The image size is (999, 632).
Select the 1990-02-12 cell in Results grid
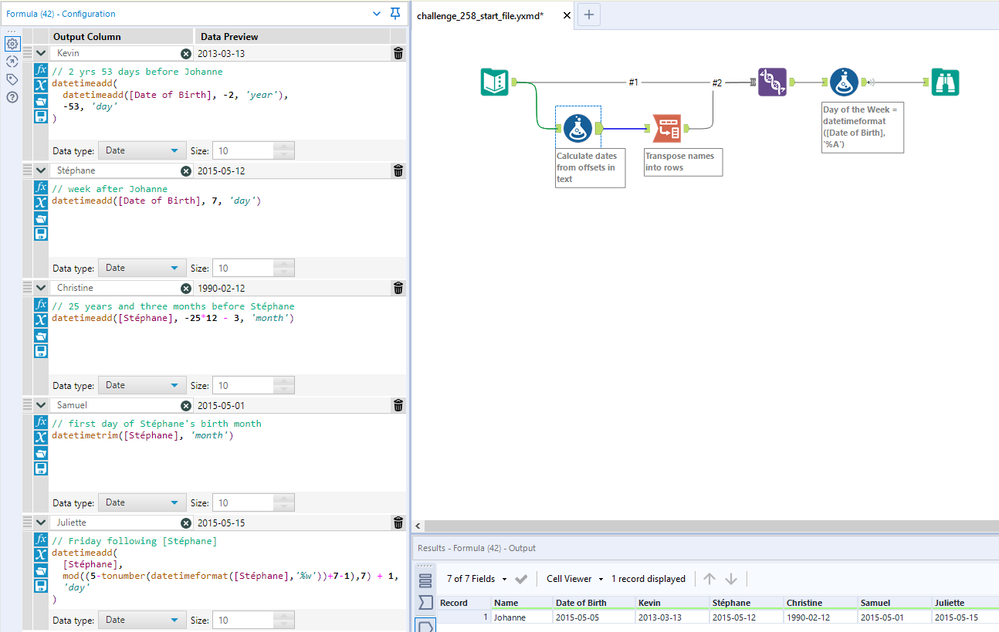820,617
